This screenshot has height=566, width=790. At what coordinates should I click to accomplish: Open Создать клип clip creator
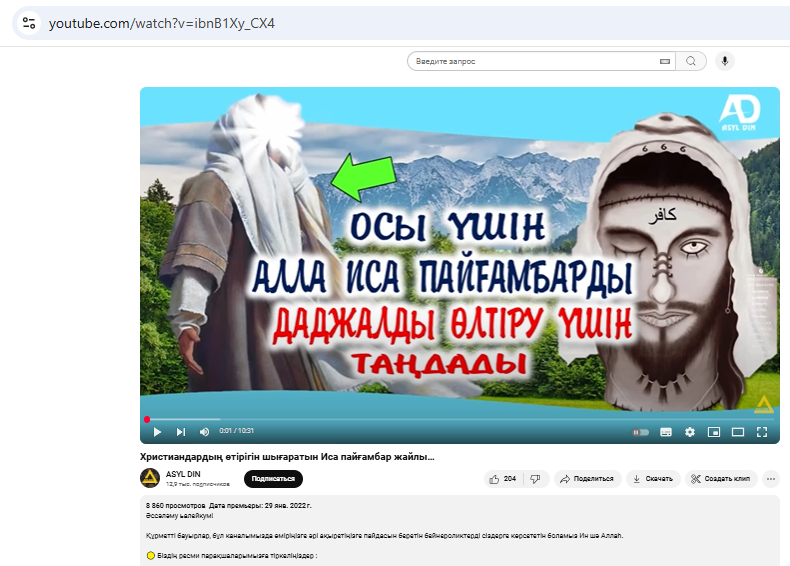(720, 479)
